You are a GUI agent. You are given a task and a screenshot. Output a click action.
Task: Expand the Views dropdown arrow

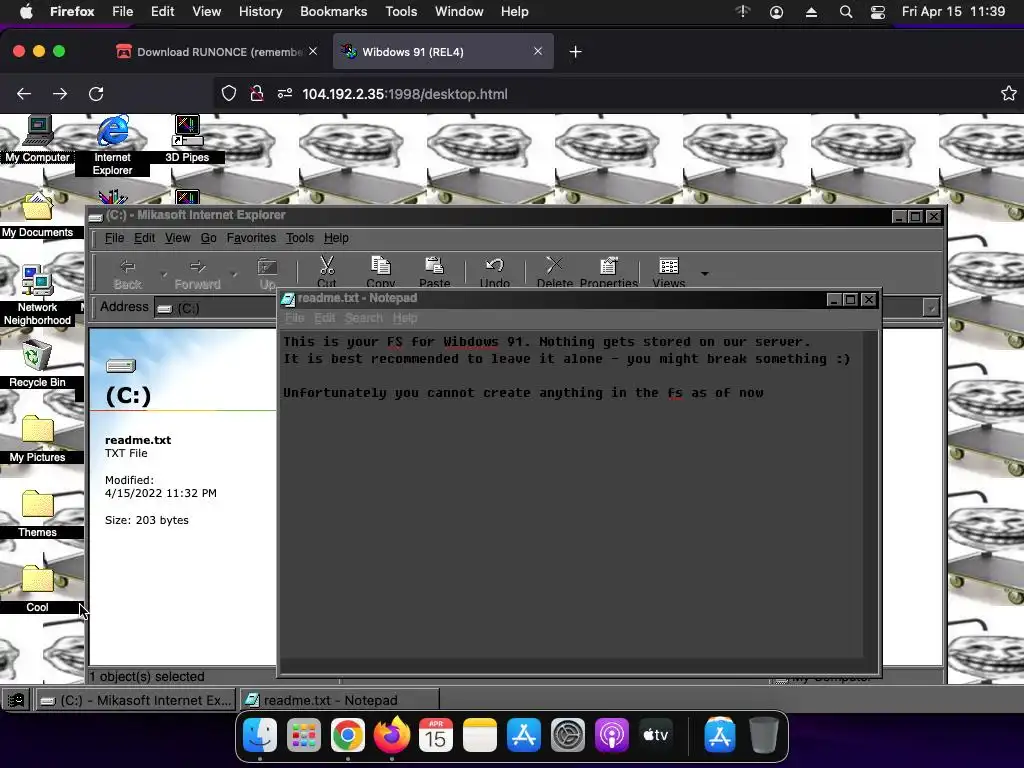705,274
